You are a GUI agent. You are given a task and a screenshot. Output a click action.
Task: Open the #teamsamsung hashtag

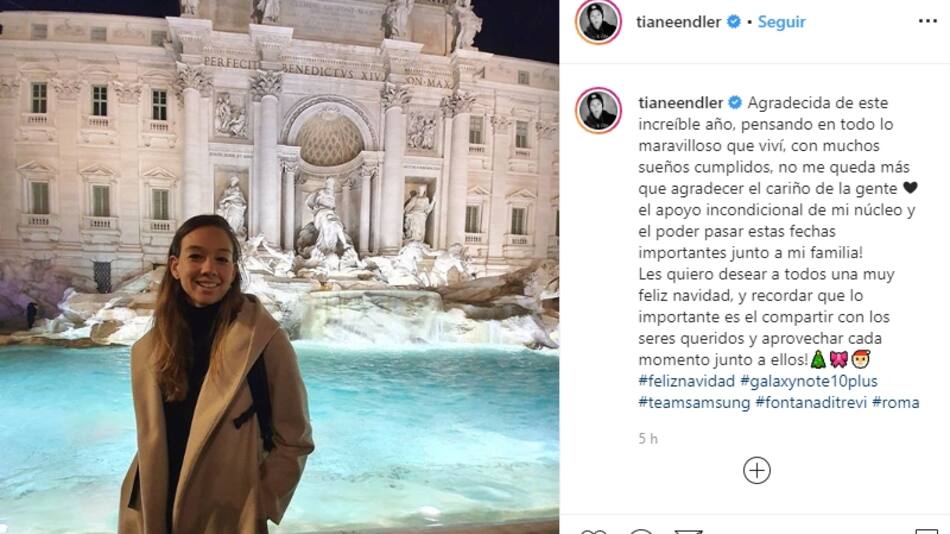pyautogui.click(x=694, y=402)
